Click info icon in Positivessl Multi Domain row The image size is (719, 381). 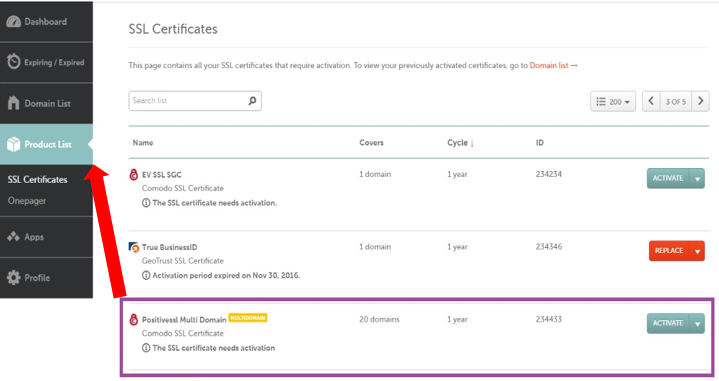coord(146,348)
